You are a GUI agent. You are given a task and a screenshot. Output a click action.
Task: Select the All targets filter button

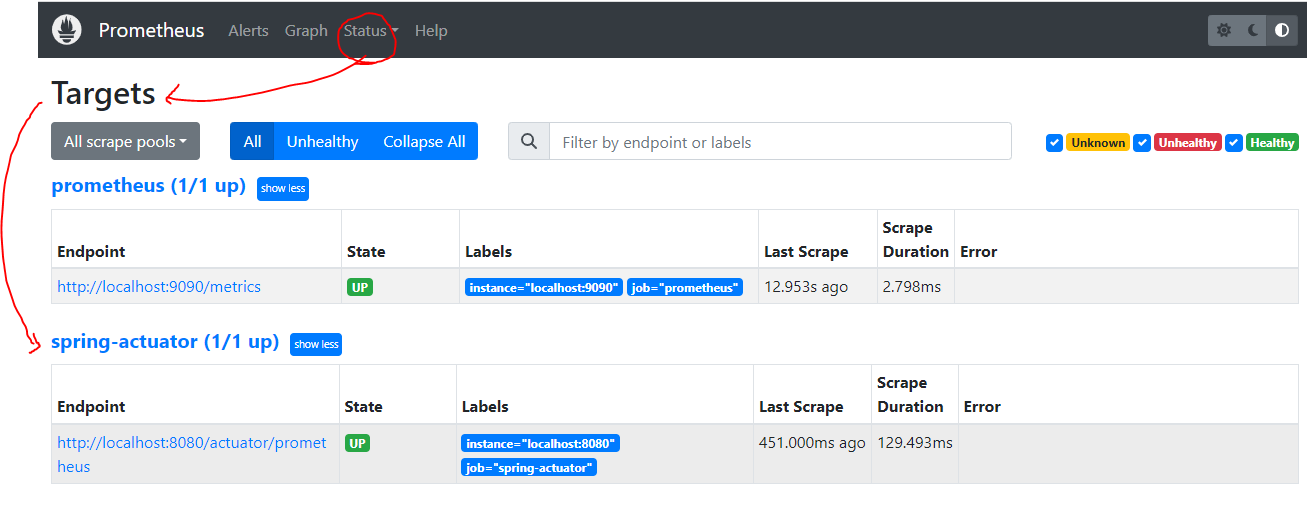(x=252, y=141)
